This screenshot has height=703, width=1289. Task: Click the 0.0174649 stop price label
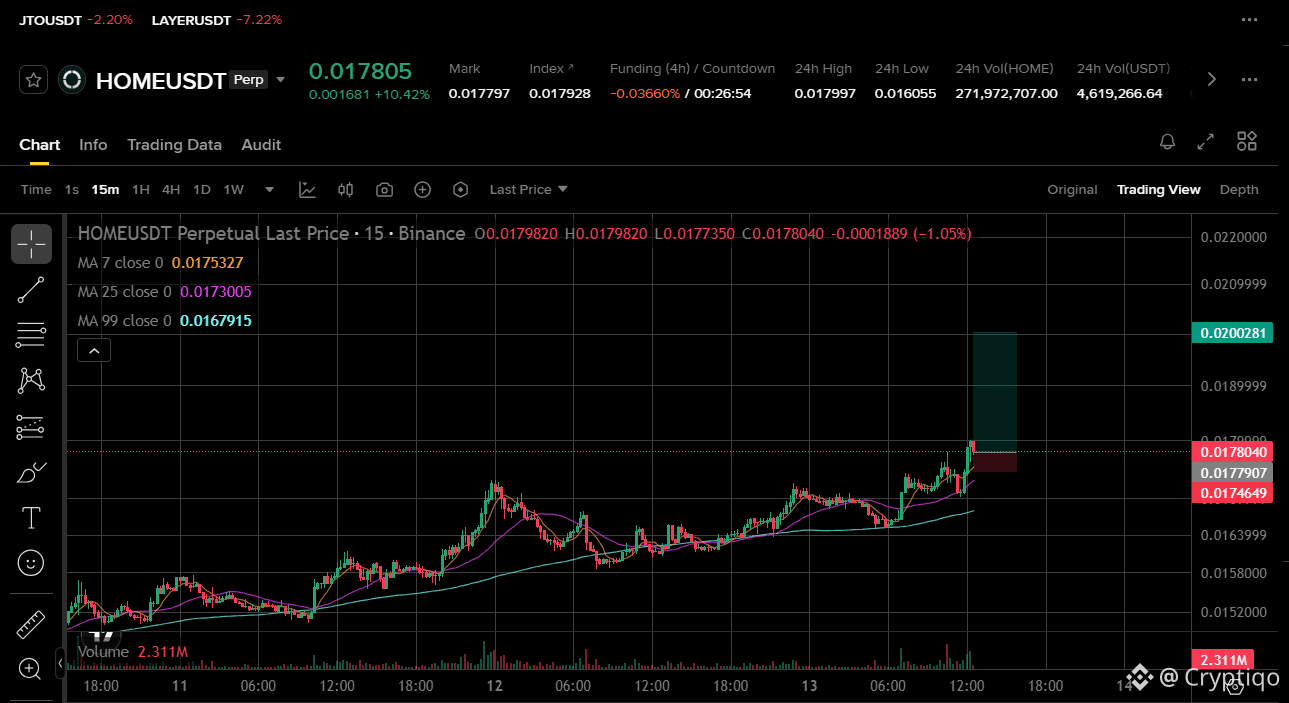click(x=1232, y=493)
